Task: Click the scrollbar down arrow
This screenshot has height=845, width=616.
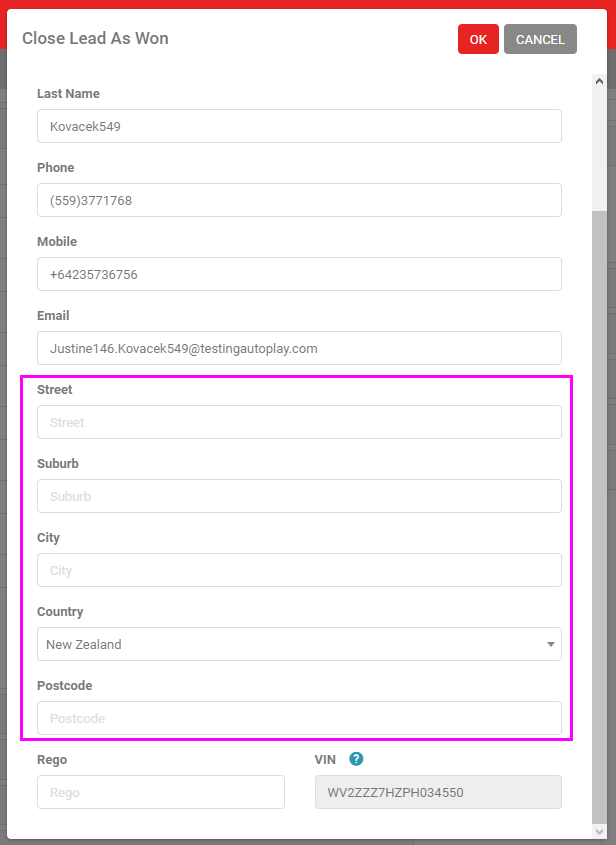Action: 599,832
